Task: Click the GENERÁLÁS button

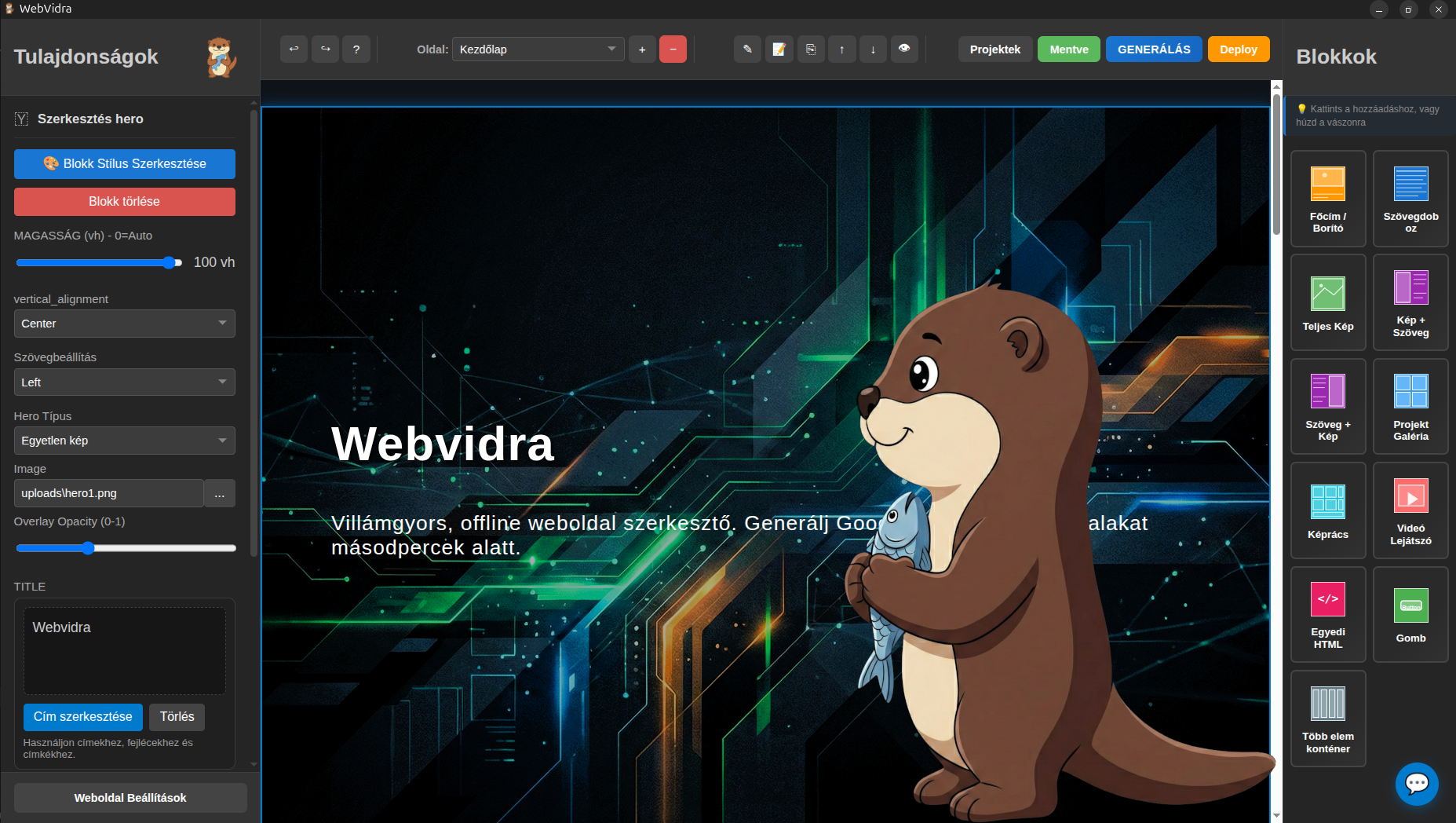Action: (1153, 49)
